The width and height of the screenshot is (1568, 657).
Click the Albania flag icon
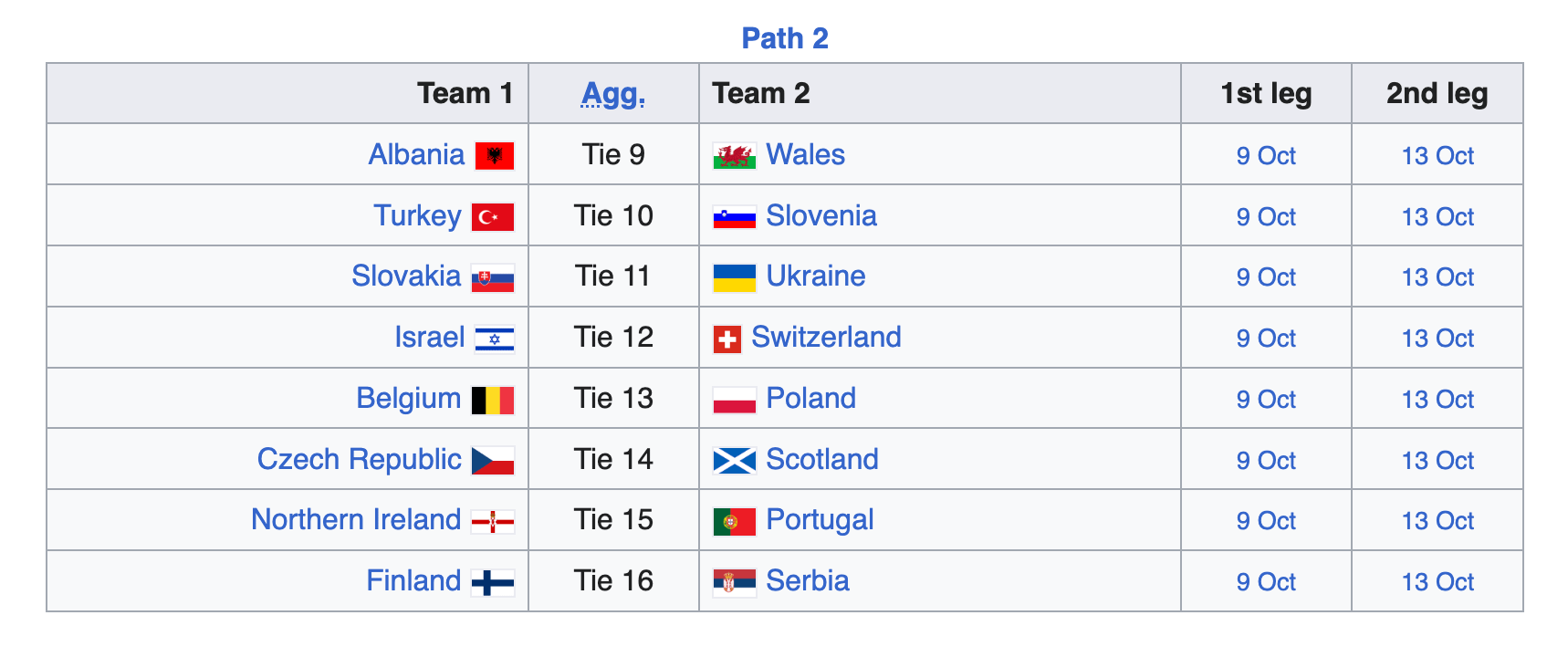(x=494, y=156)
